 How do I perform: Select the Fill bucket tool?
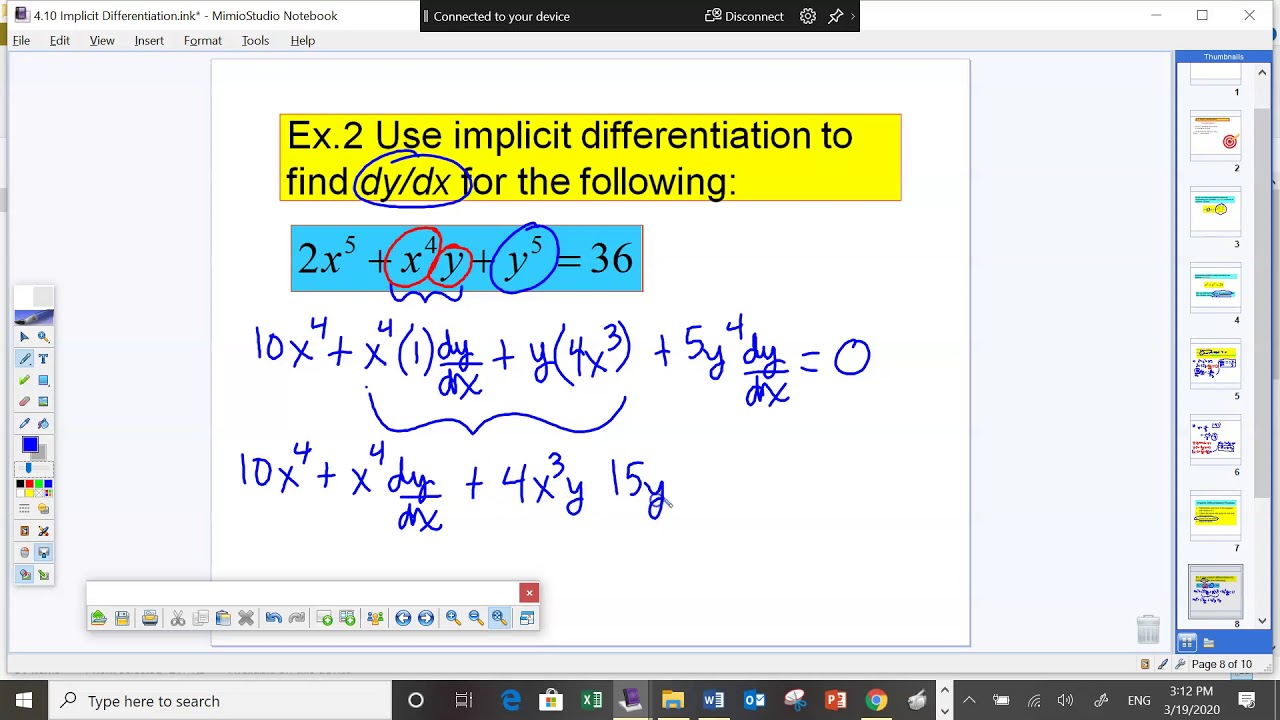[43, 423]
